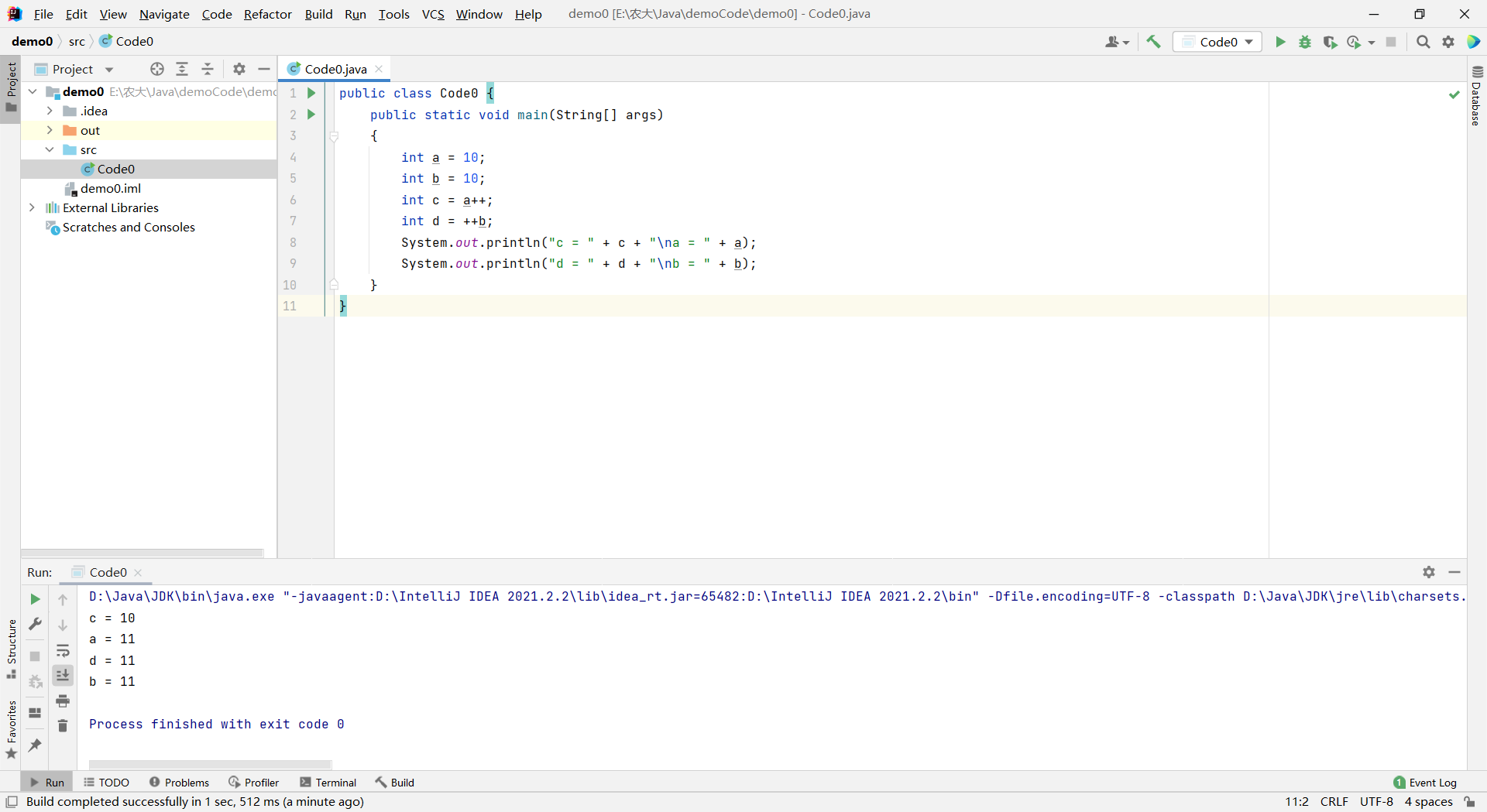1487x812 pixels.
Task: Click the UTF-8 encoding in status bar
Action: [x=1376, y=802]
